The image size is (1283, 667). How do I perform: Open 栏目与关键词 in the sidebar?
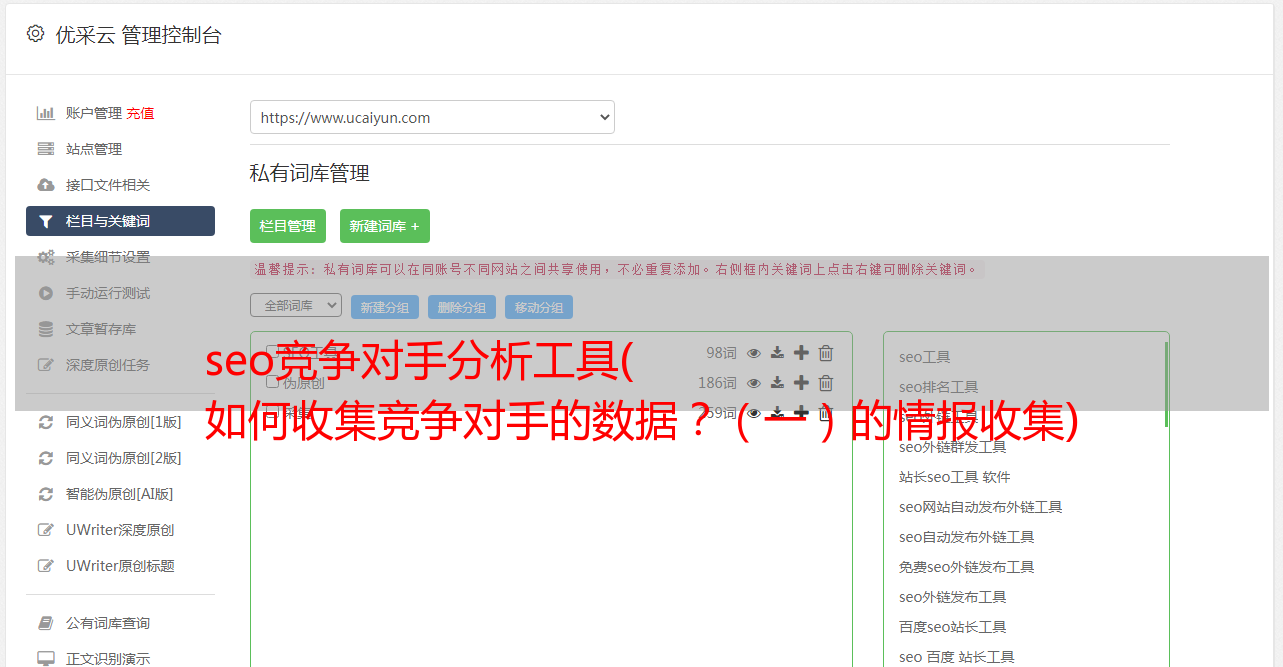(120, 221)
